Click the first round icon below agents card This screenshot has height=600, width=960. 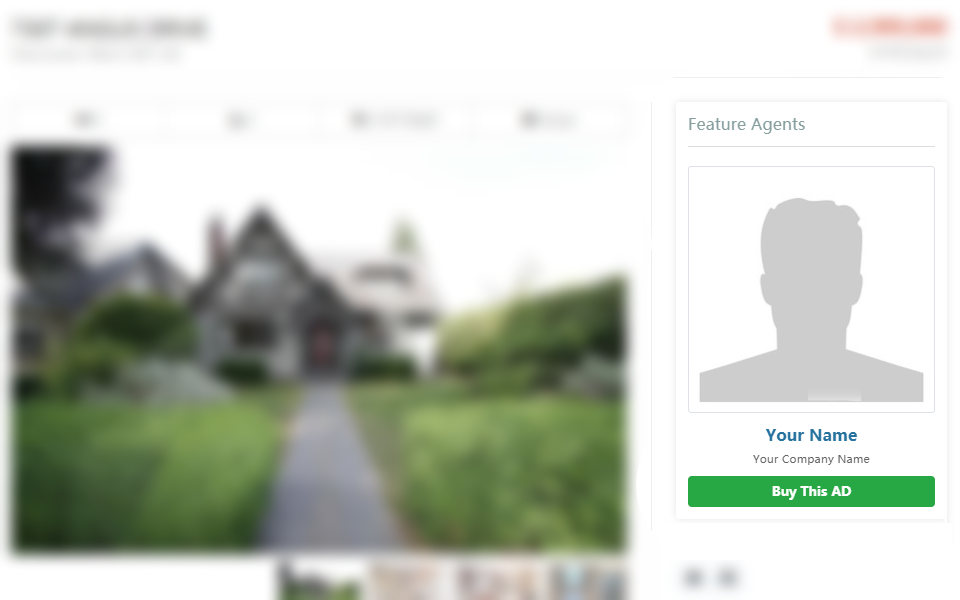tap(694, 577)
